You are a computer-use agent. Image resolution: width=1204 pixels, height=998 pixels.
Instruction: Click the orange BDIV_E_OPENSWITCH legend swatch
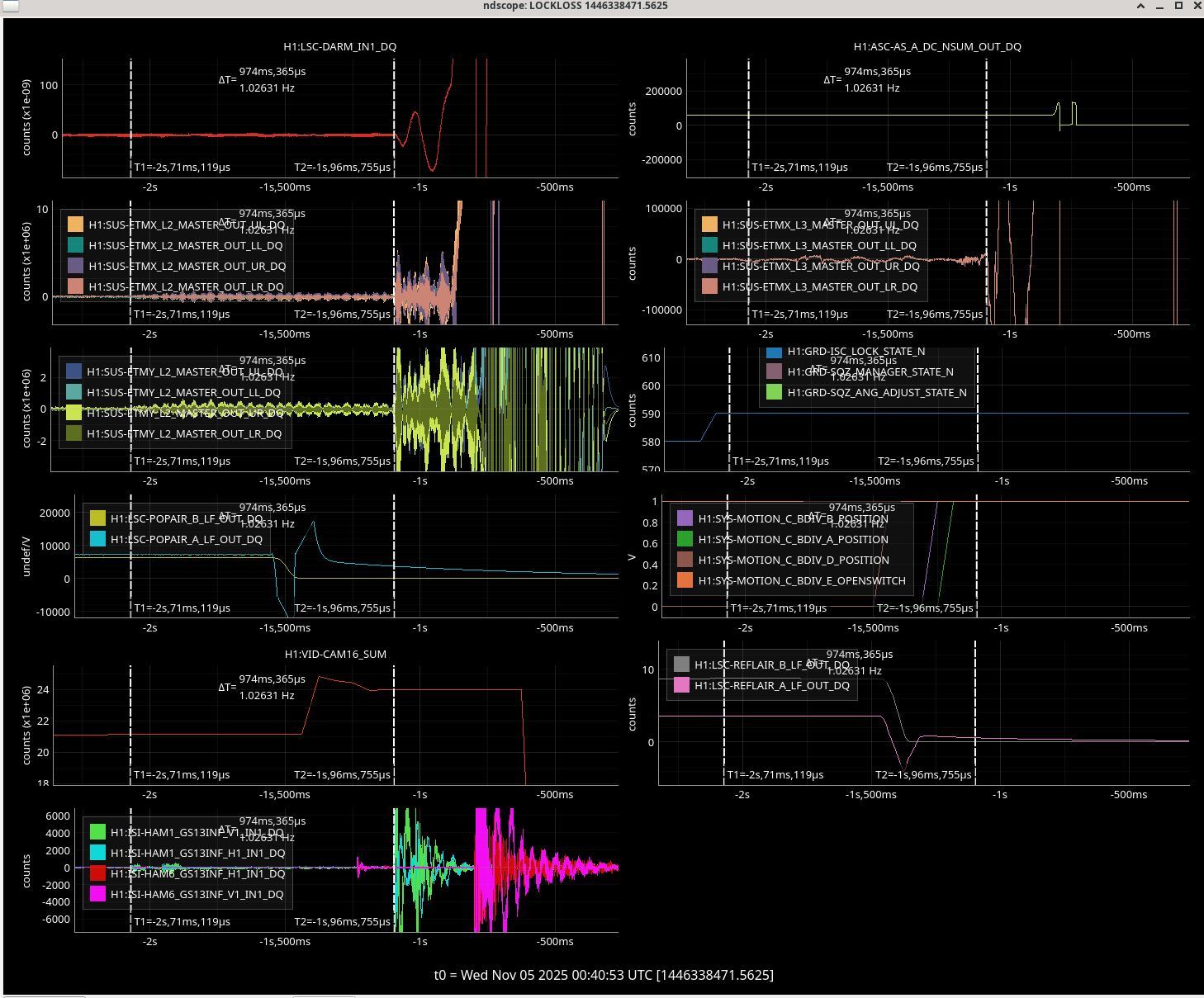[x=685, y=580]
